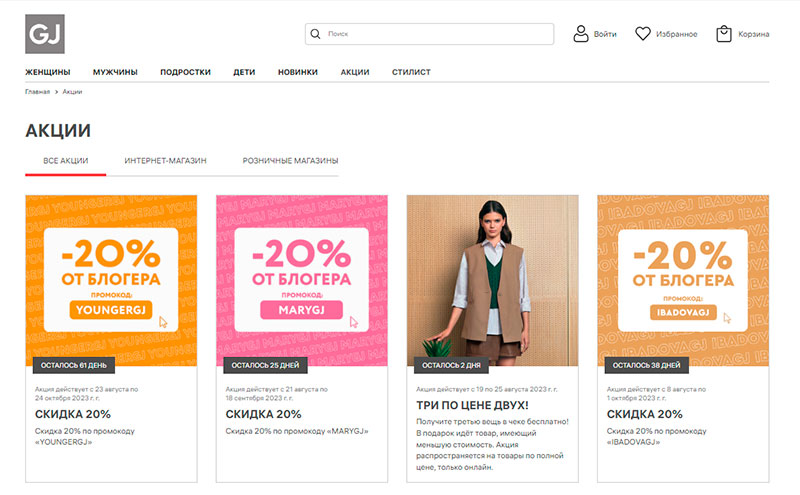Open the ДЕТИ category
This screenshot has height=495, width=800.
[244, 72]
